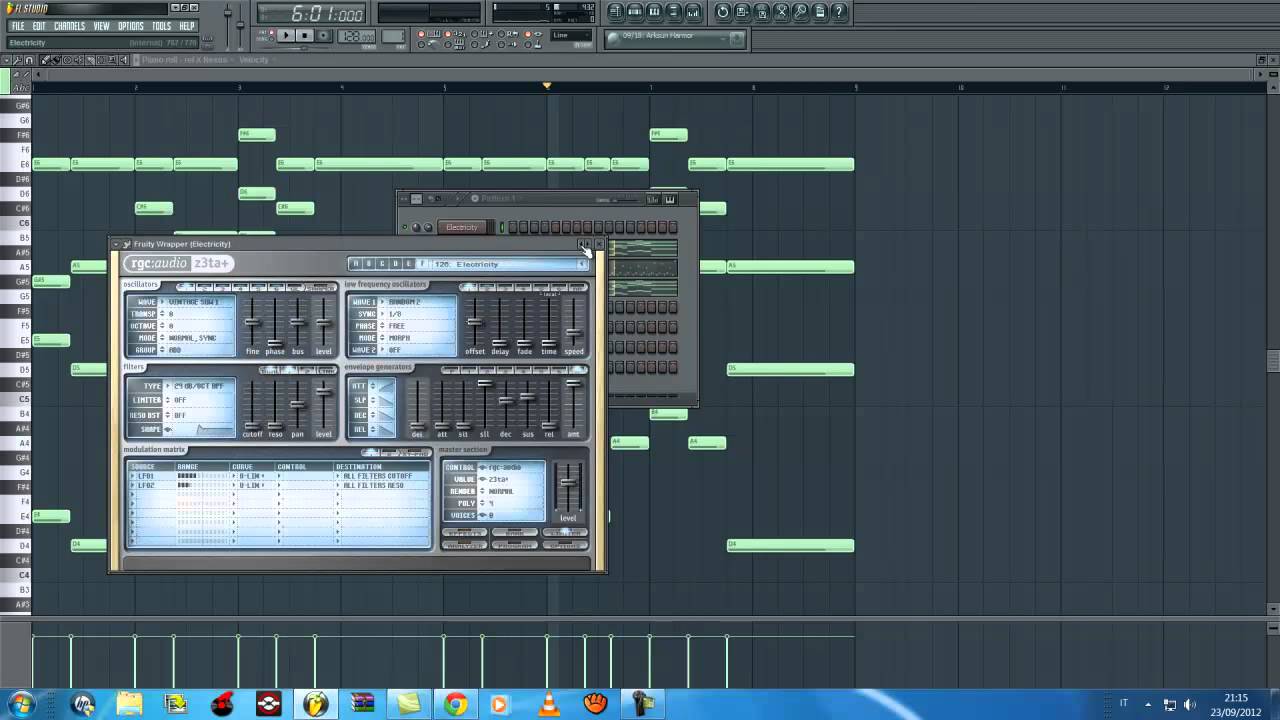
Task: Click the audio editor scissors icon
Action: click(781, 12)
